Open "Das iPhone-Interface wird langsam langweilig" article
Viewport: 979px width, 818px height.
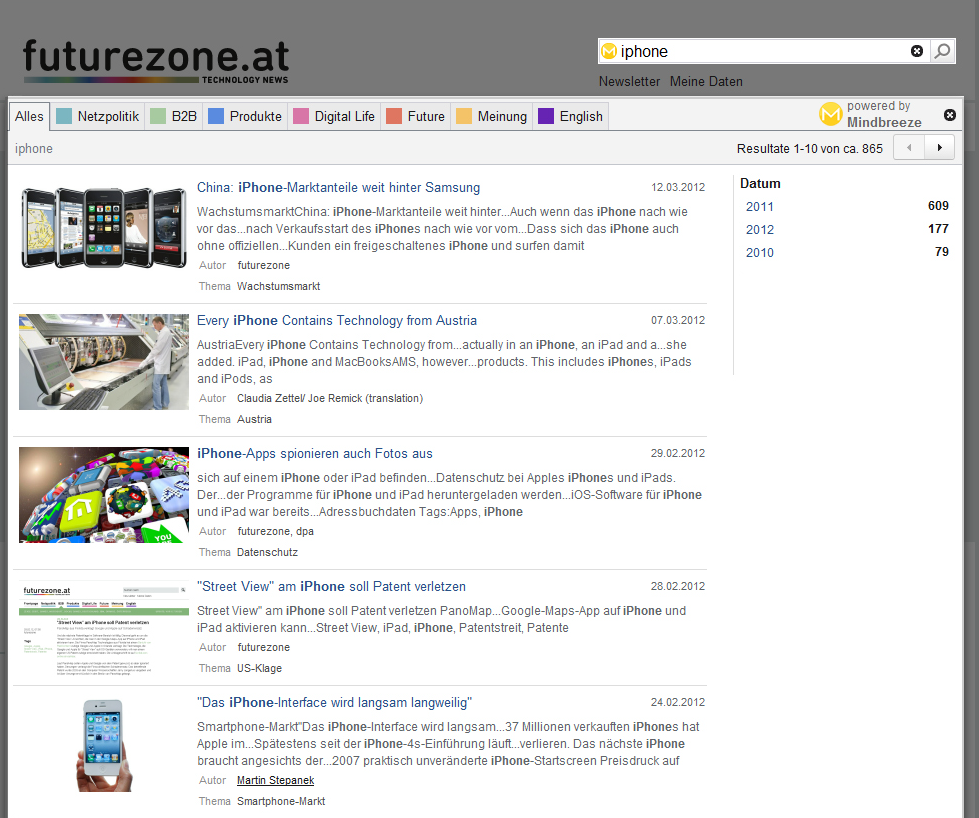point(334,702)
